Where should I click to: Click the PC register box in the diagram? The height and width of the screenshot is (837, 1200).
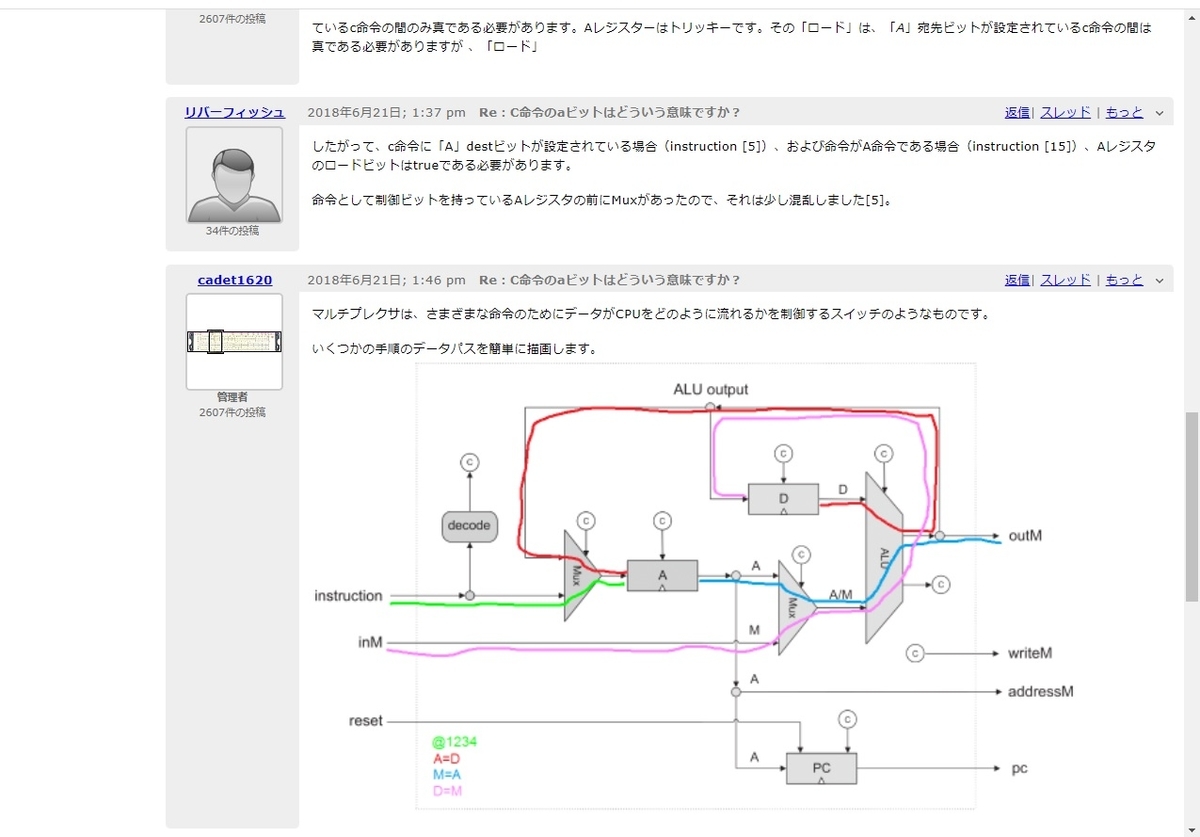[821, 768]
